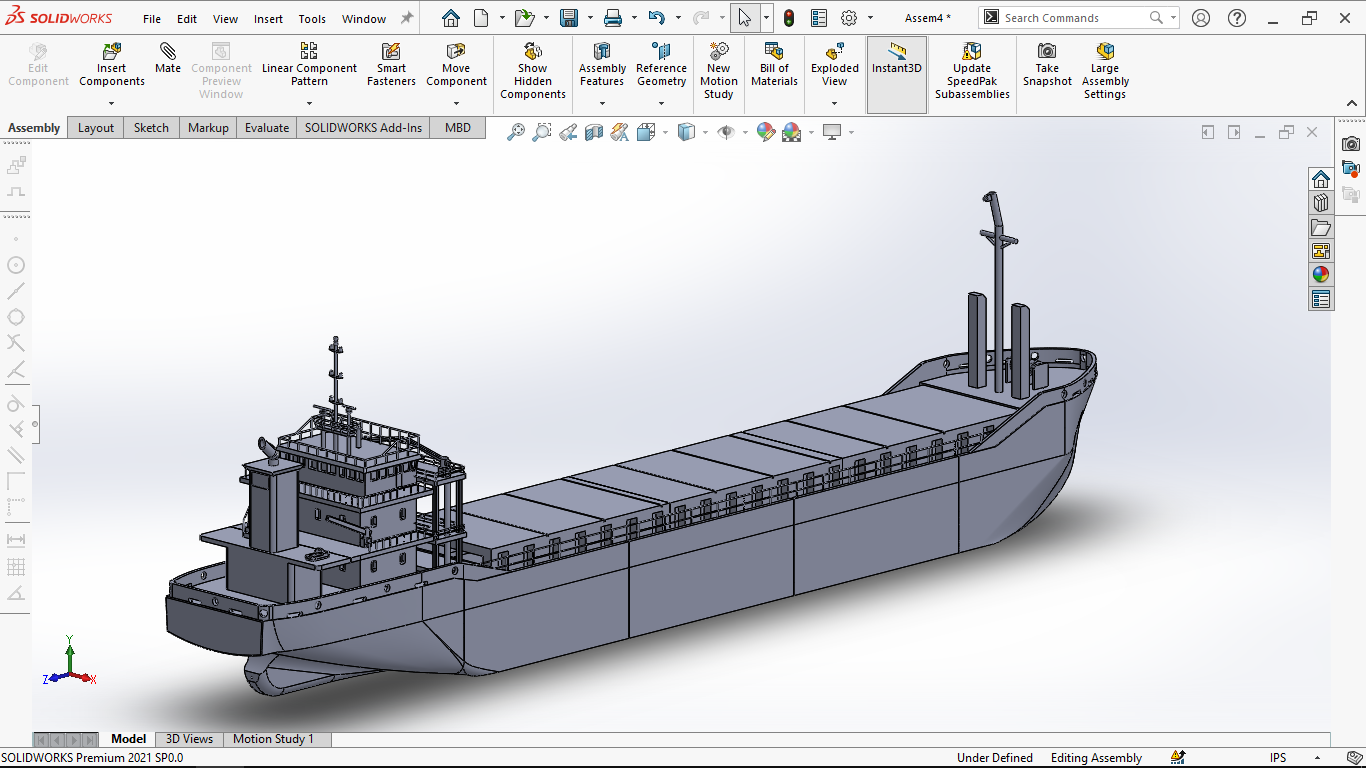Screen dimensions: 1366x768
Task: Click Editing Assembly status text
Action: pos(1096,758)
